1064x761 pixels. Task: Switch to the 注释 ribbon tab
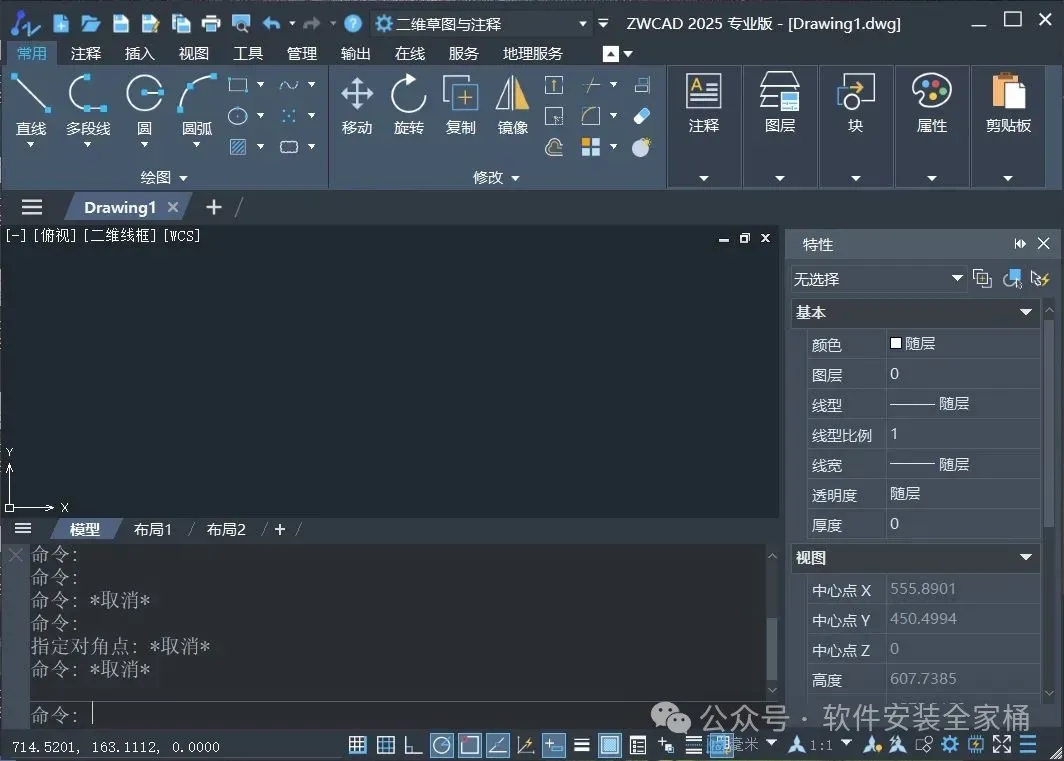86,54
